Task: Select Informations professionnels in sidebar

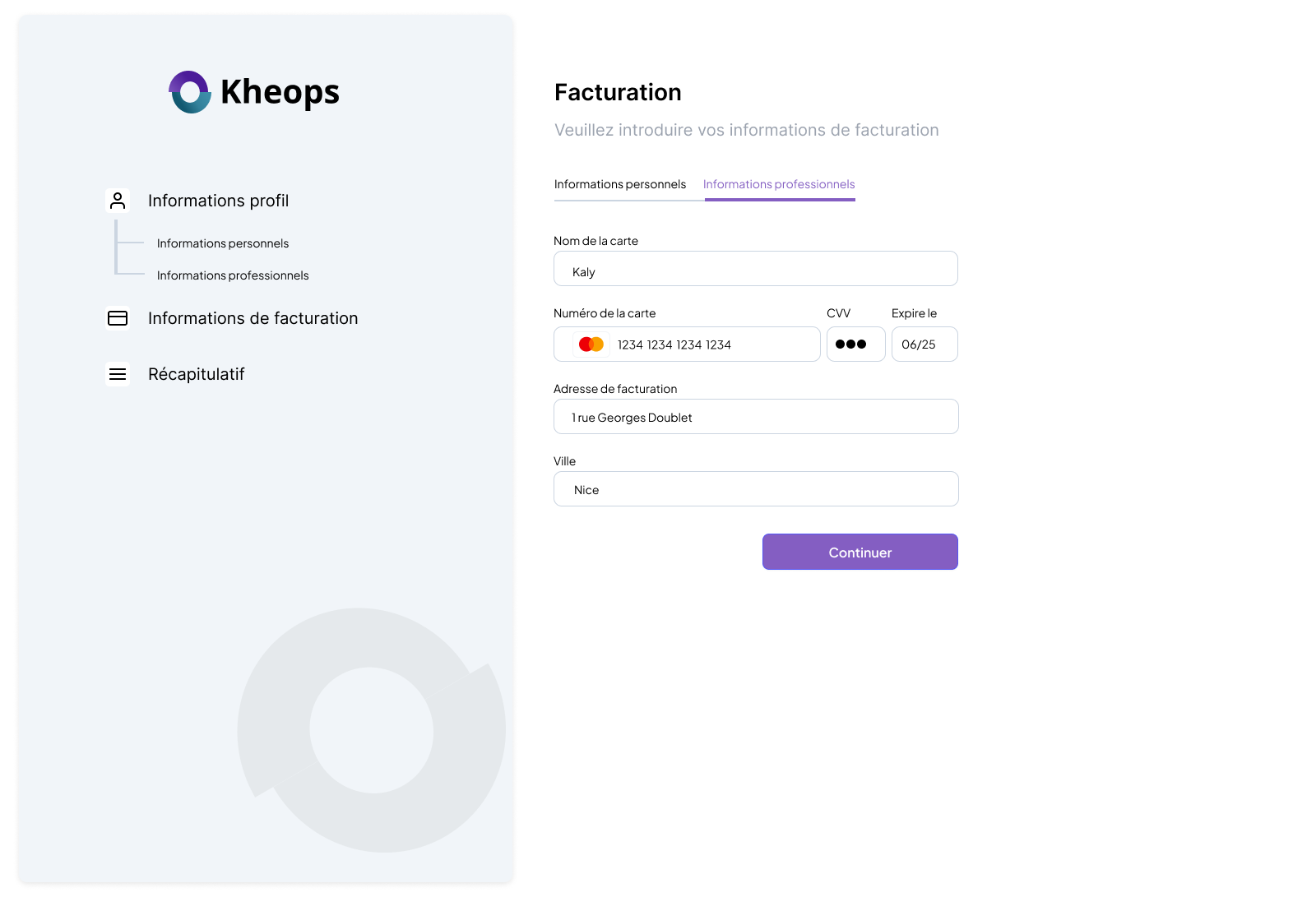Action: 233,275
